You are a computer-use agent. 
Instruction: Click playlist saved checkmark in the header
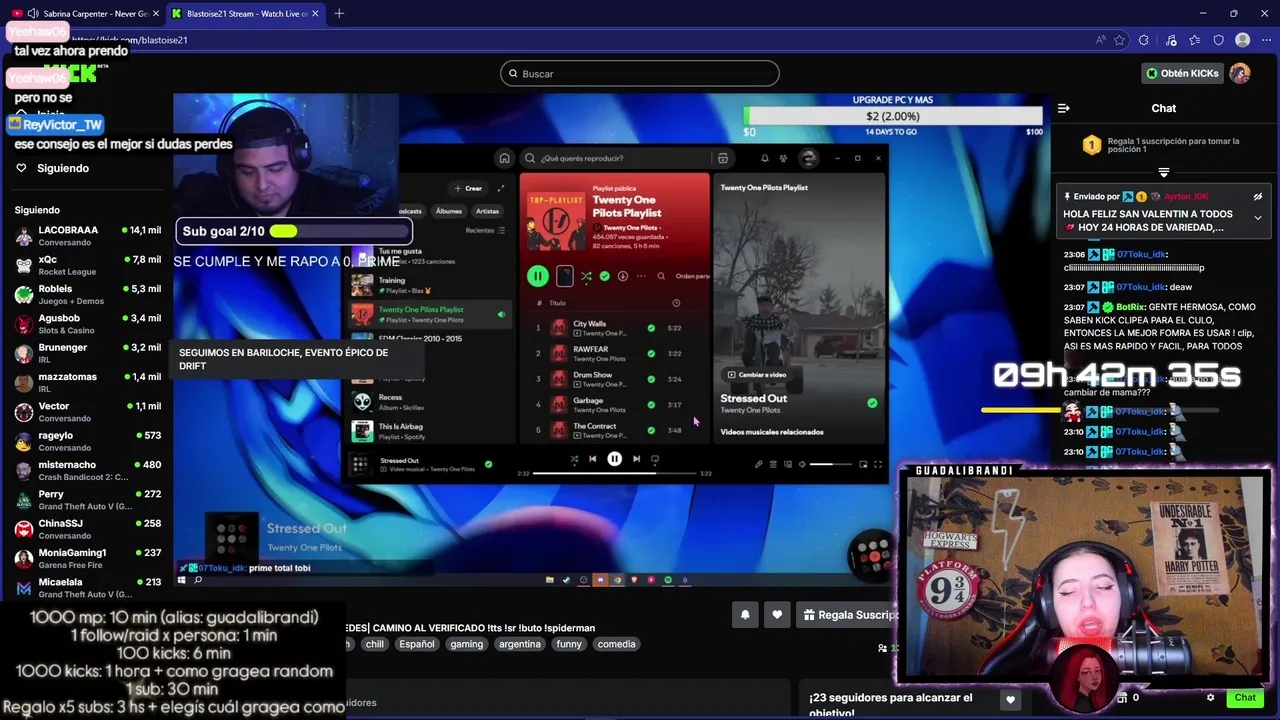click(x=604, y=276)
